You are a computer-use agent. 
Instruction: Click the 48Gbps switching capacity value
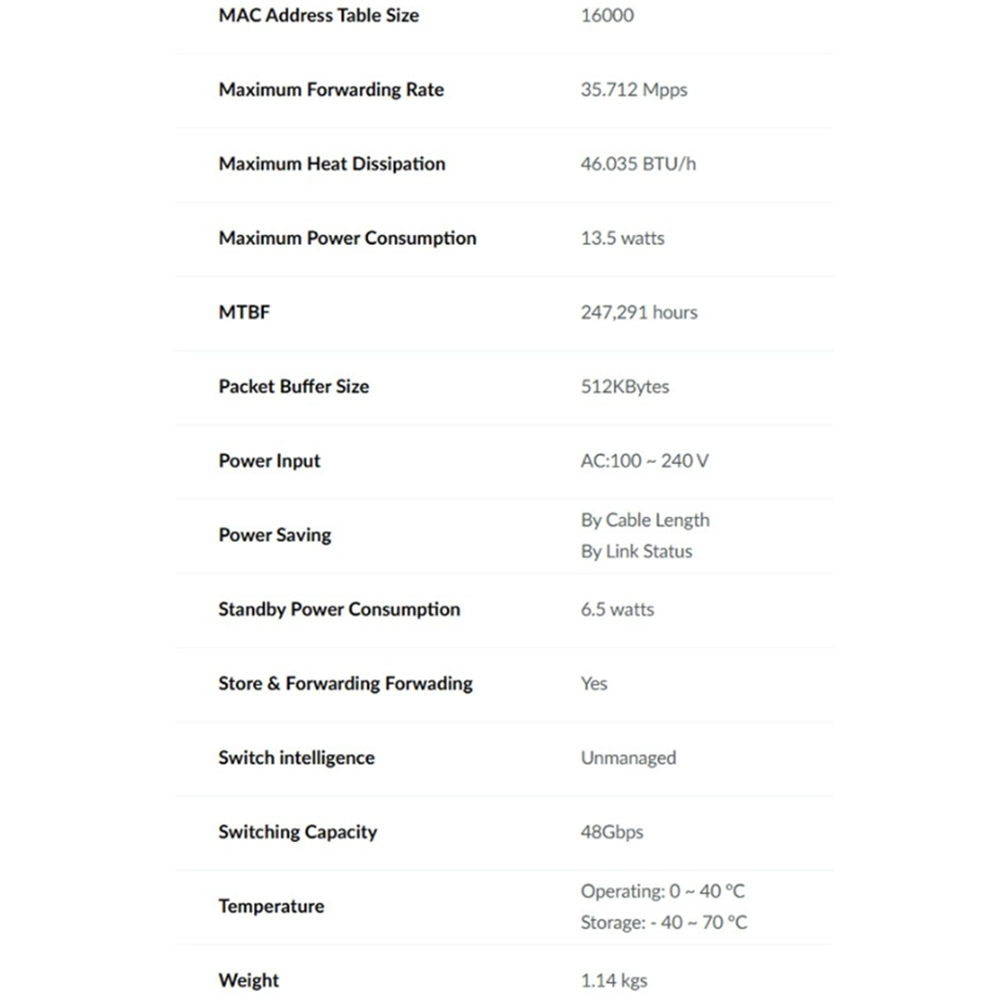pyautogui.click(x=612, y=832)
